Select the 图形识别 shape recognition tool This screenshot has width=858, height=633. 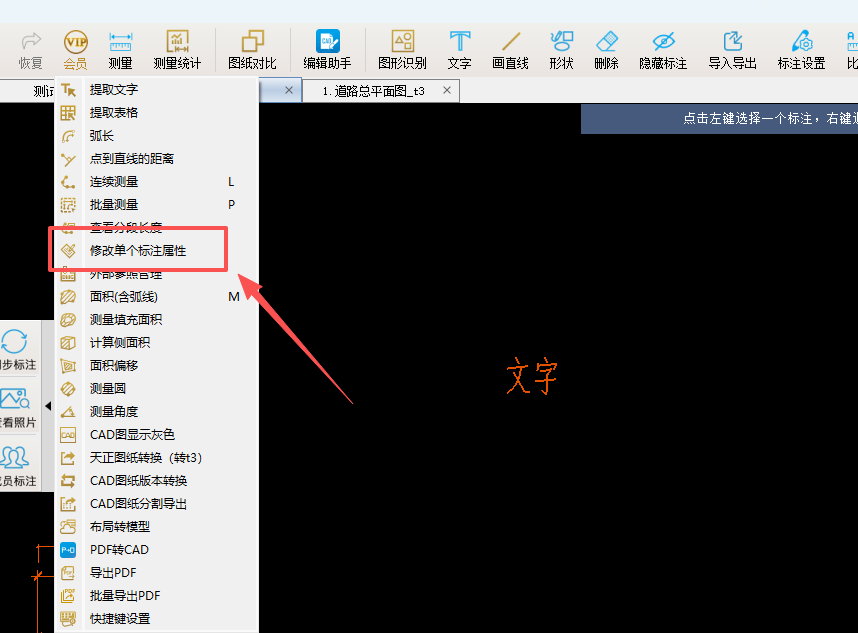pyautogui.click(x=402, y=50)
